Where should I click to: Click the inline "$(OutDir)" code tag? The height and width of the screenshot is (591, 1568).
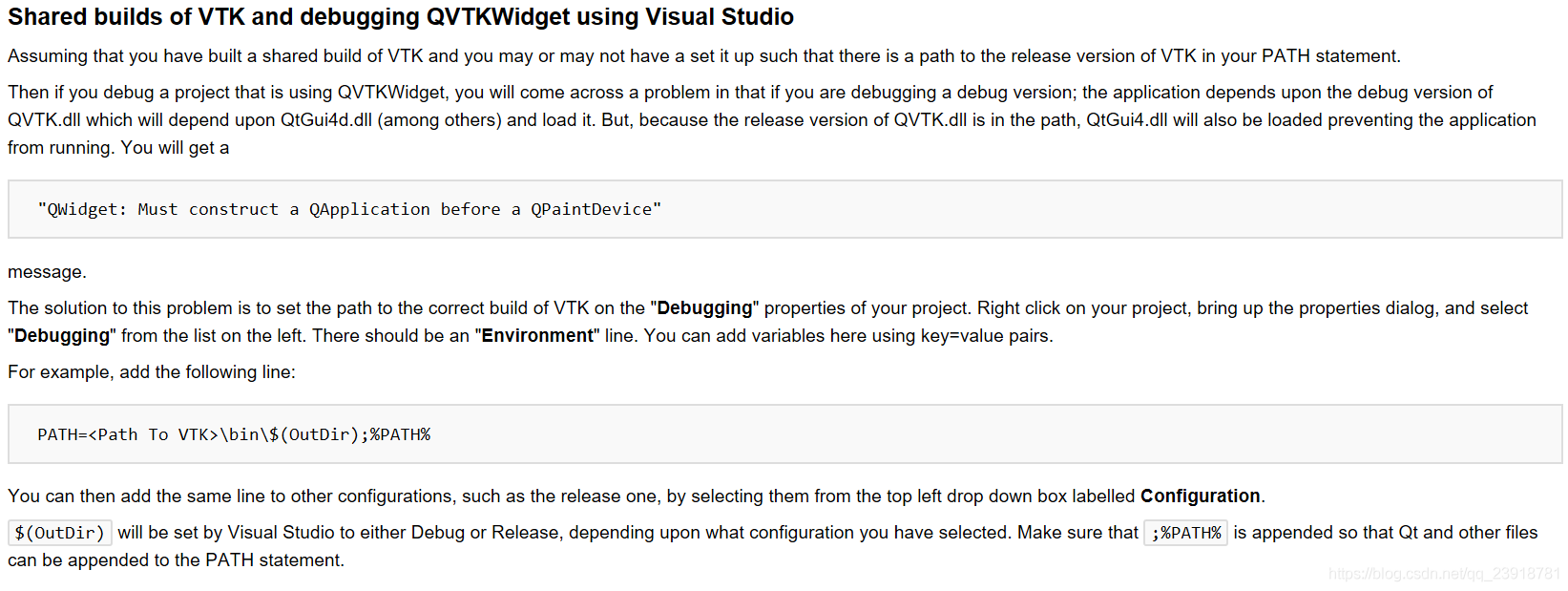coord(60,533)
